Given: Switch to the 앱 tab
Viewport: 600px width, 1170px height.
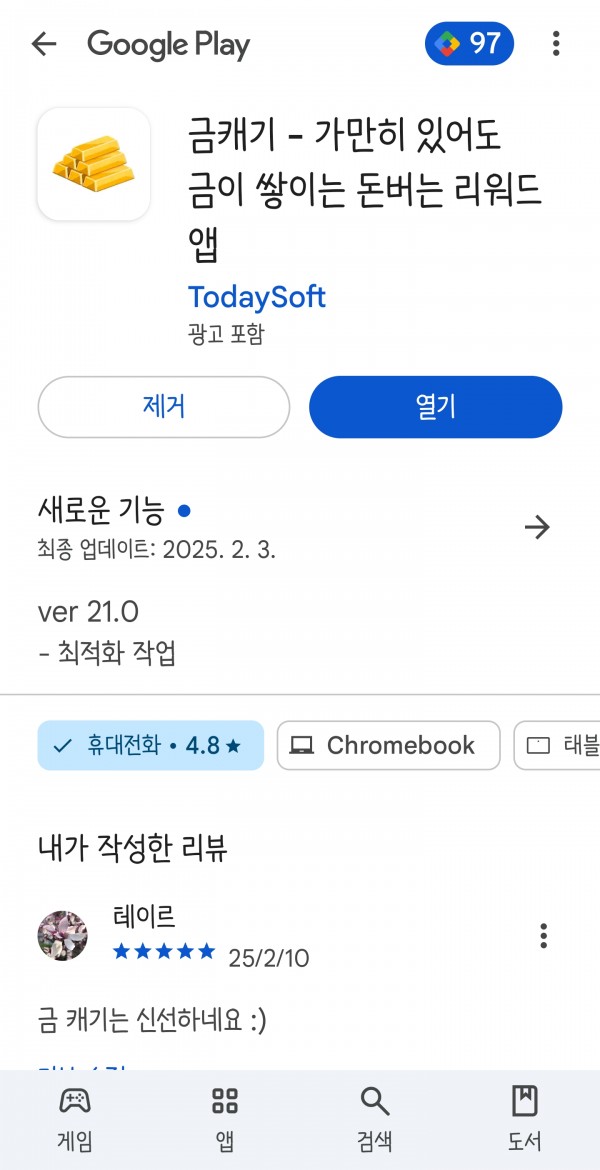Looking at the screenshot, I should [225, 1119].
